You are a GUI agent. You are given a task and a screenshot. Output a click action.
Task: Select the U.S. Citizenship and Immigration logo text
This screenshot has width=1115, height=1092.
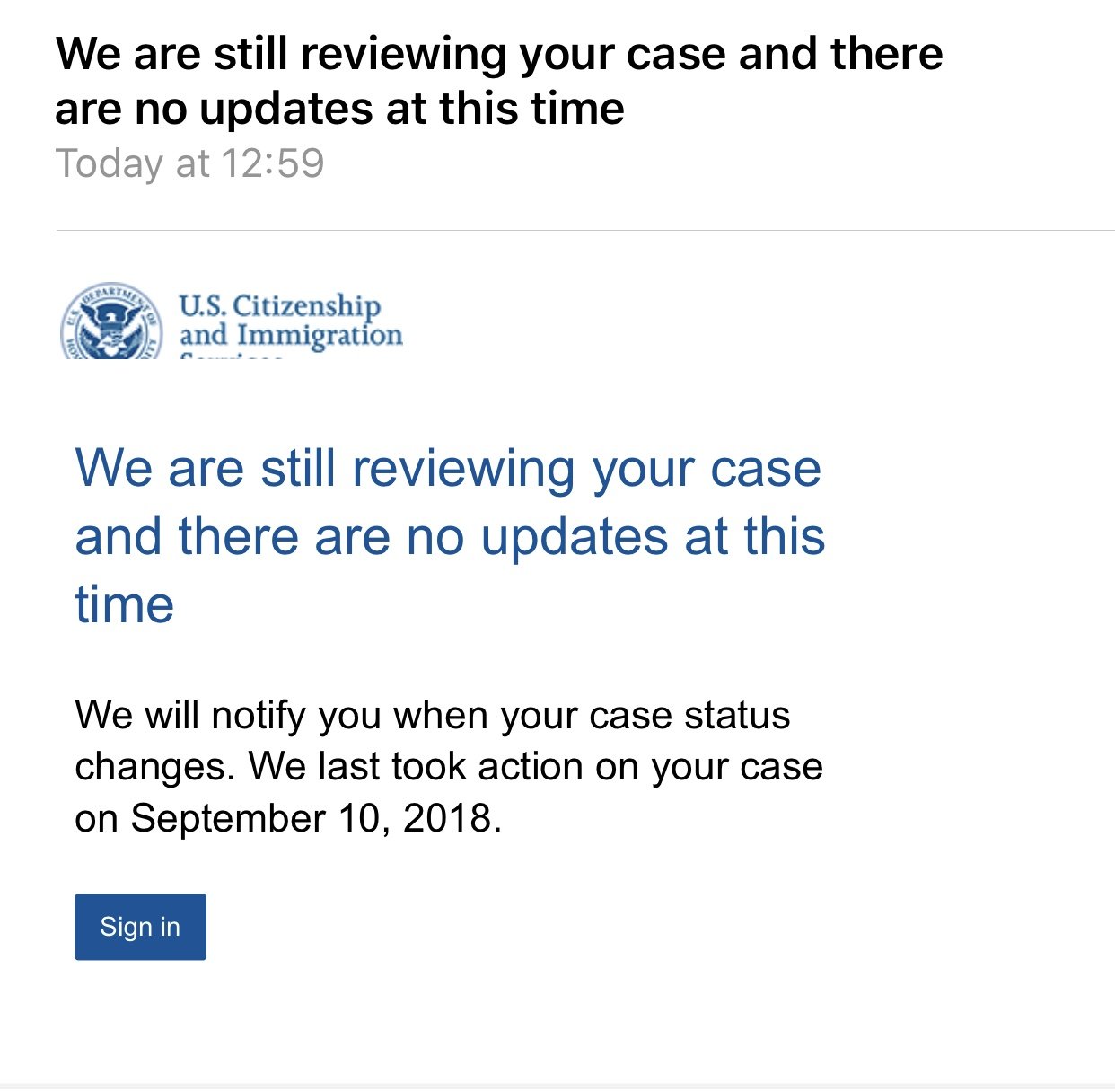pyautogui.click(x=290, y=321)
